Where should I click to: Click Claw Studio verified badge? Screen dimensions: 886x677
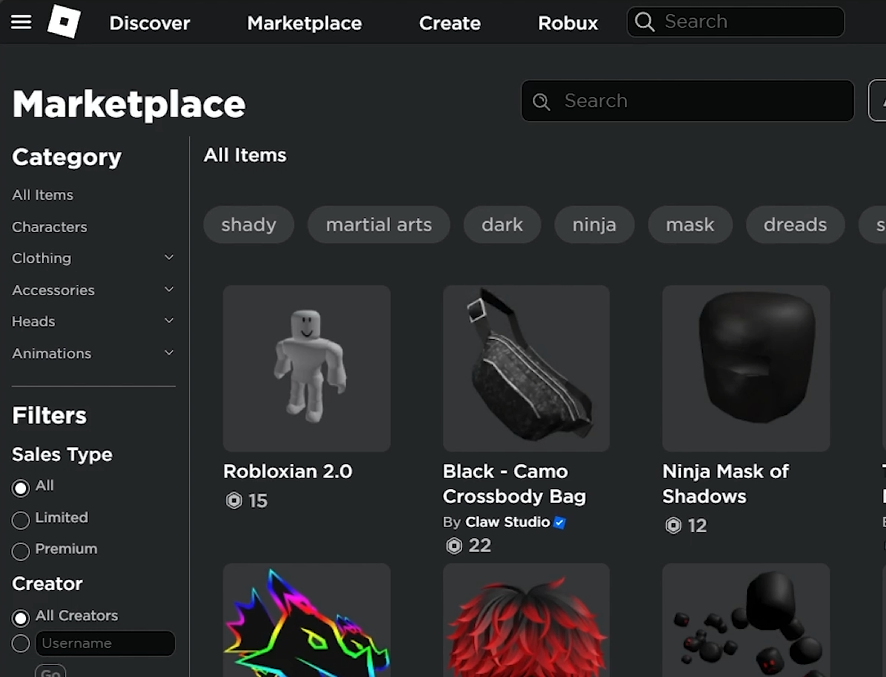[x=559, y=522]
